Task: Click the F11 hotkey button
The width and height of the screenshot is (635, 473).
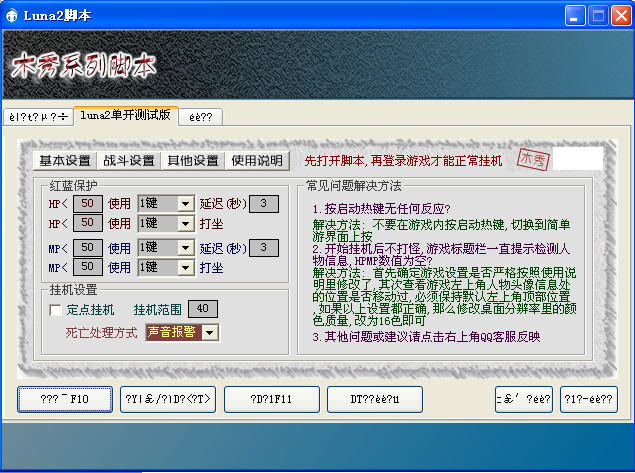Action: point(272,399)
